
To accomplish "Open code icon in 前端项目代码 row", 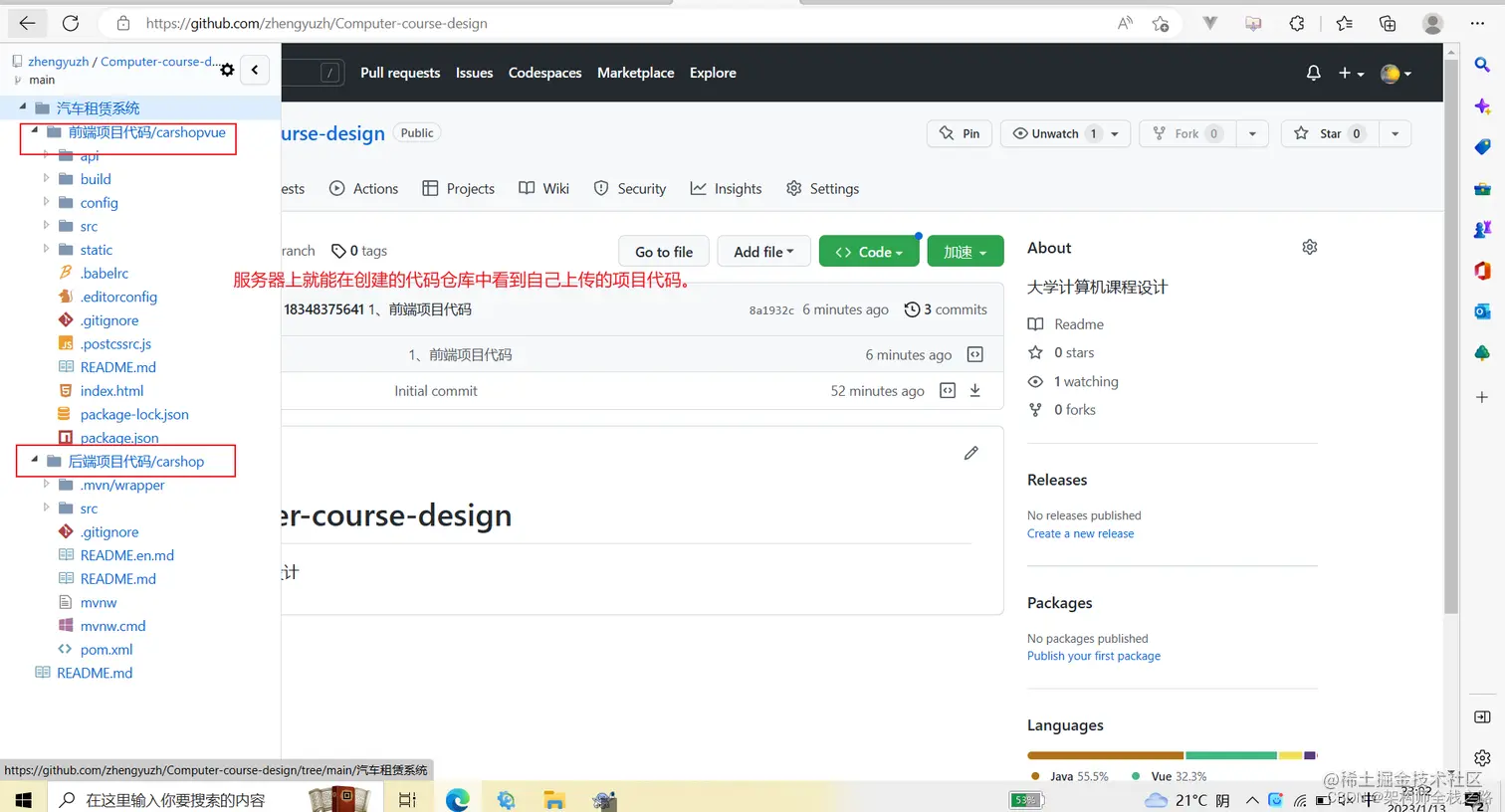I will coord(975,354).
